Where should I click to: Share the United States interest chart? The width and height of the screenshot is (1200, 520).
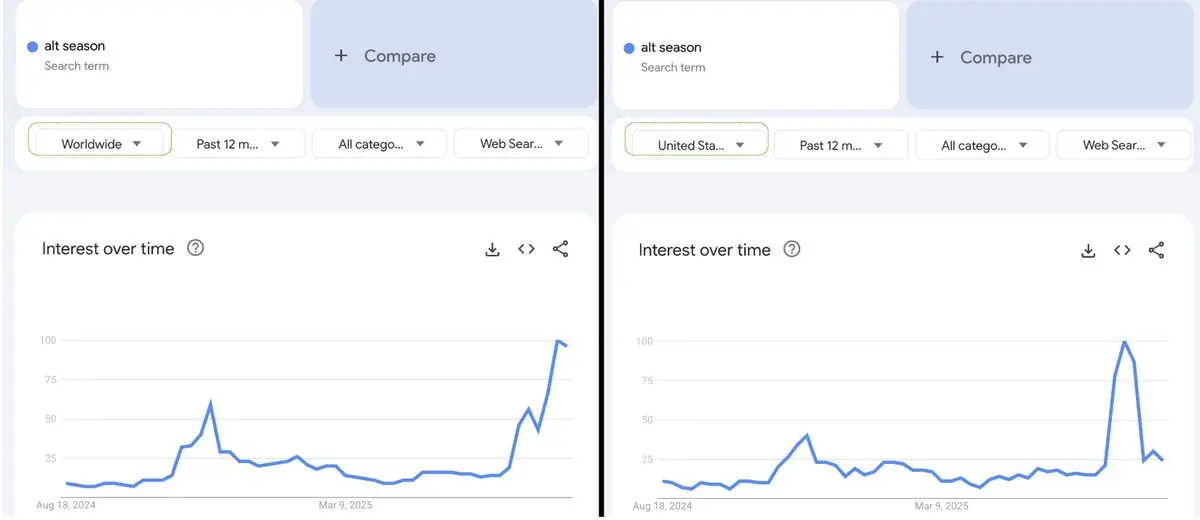[1156, 250]
